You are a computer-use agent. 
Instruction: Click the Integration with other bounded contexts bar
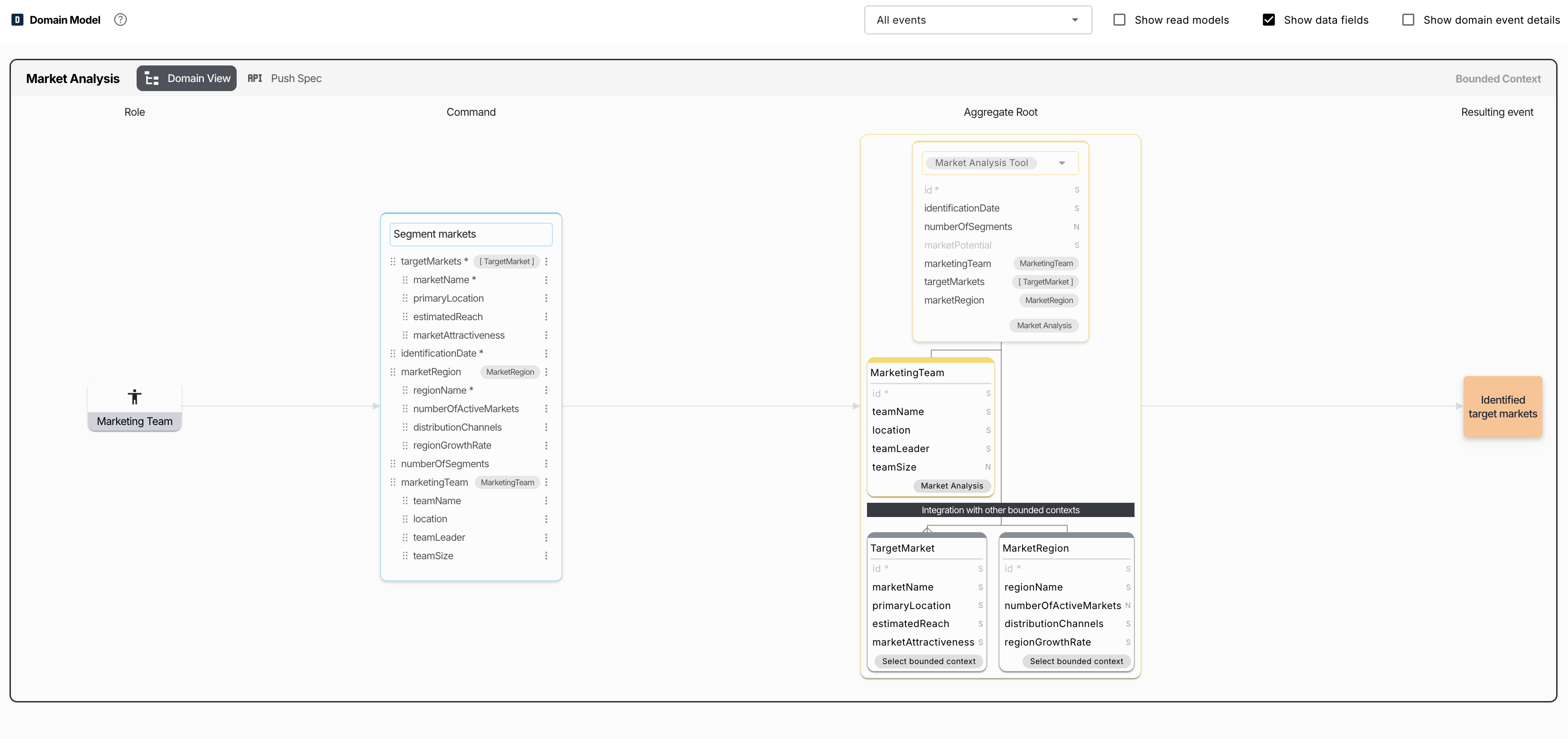tap(1000, 510)
